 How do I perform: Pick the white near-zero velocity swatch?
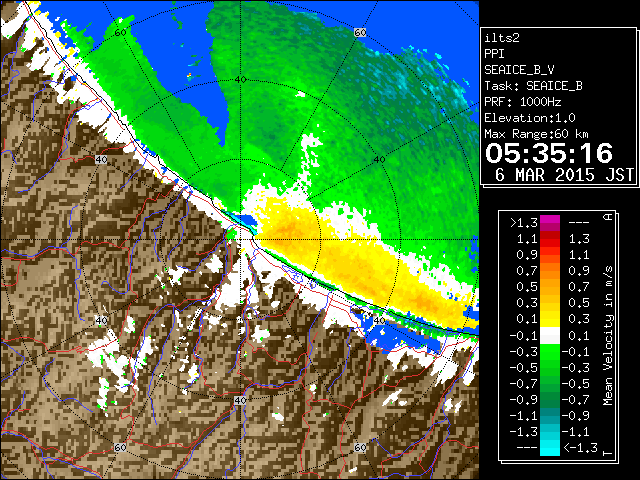(550, 336)
